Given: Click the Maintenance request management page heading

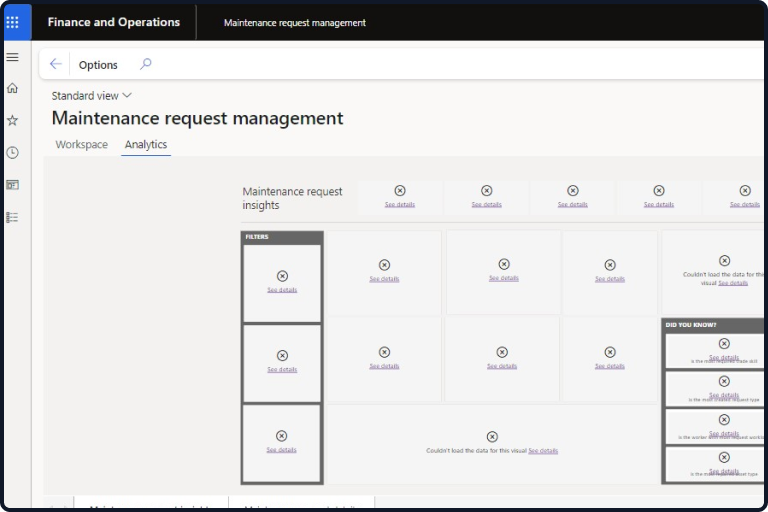Looking at the screenshot, I should (x=197, y=118).
